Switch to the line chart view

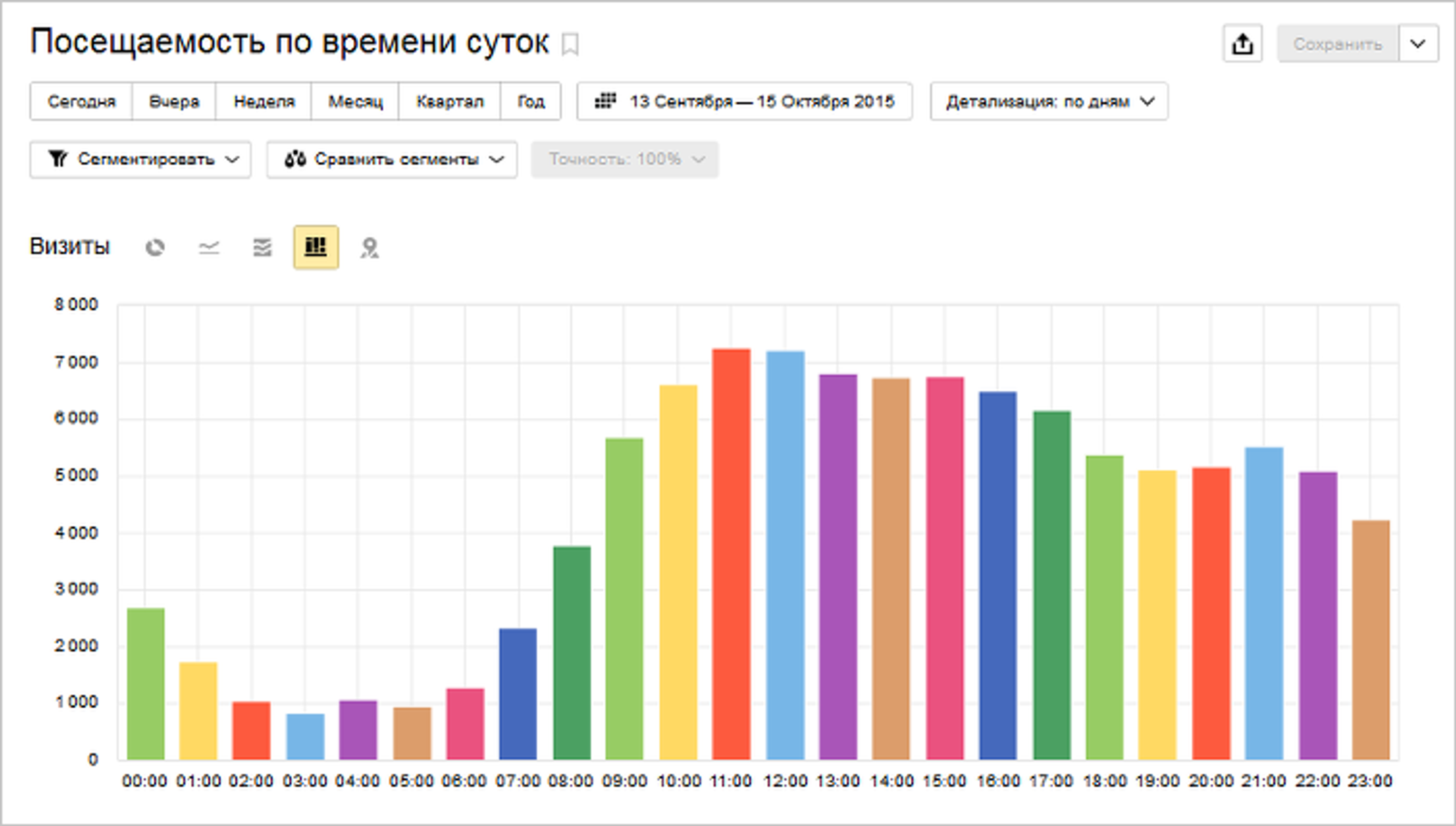[x=209, y=248]
